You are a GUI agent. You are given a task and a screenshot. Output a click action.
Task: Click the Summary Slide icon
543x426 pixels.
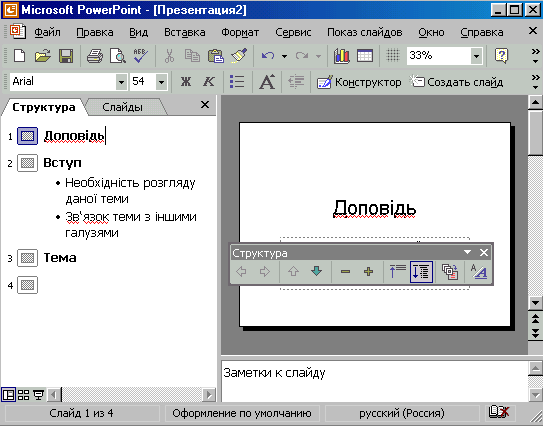tap(450, 272)
